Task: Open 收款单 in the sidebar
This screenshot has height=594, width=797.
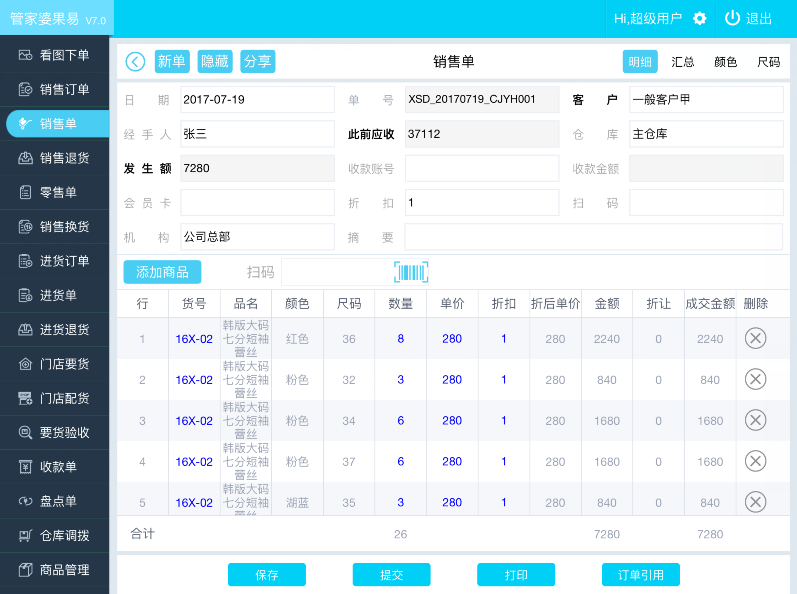Action: click(x=54, y=467)
